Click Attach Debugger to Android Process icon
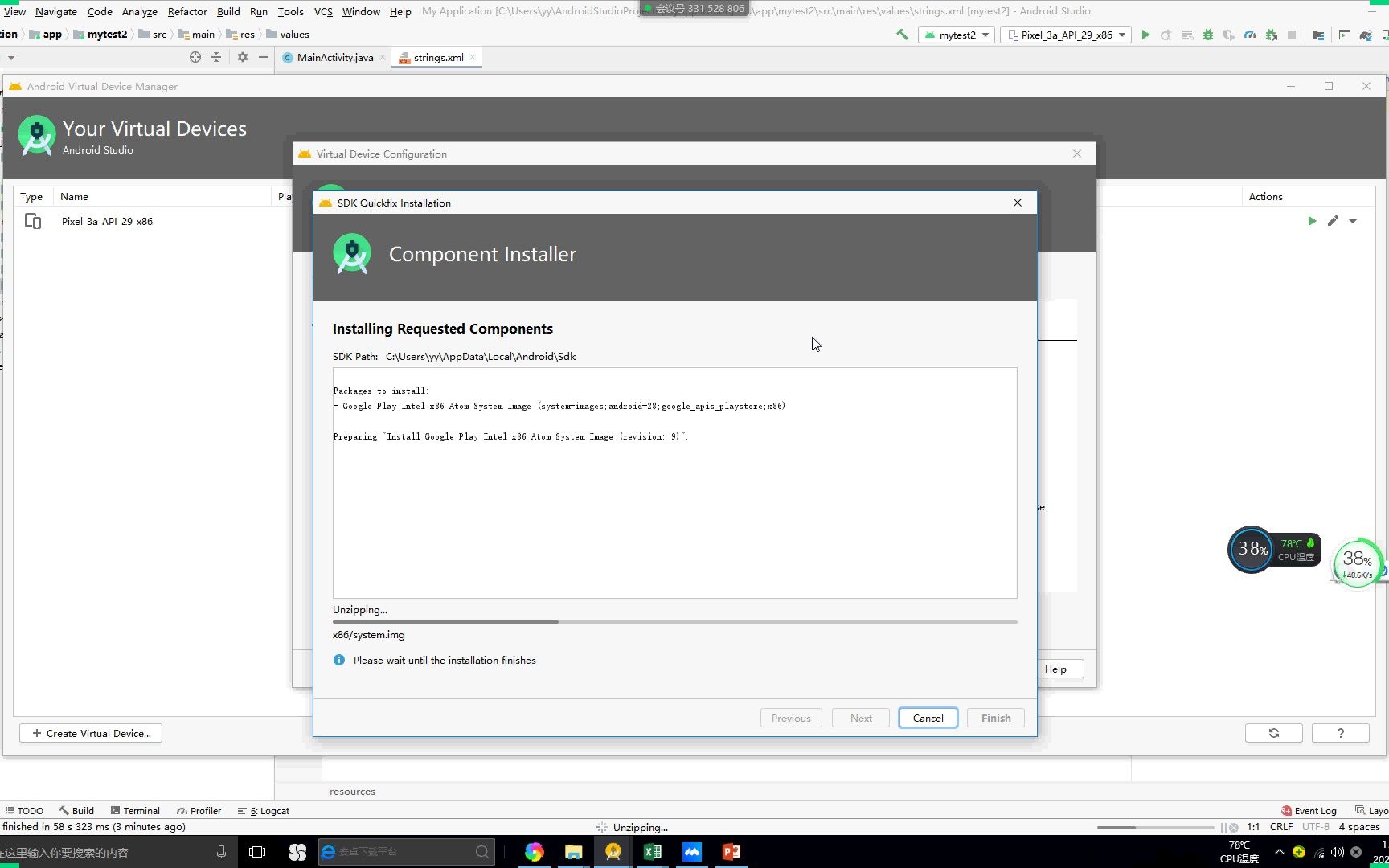 tap(1271, 35)
